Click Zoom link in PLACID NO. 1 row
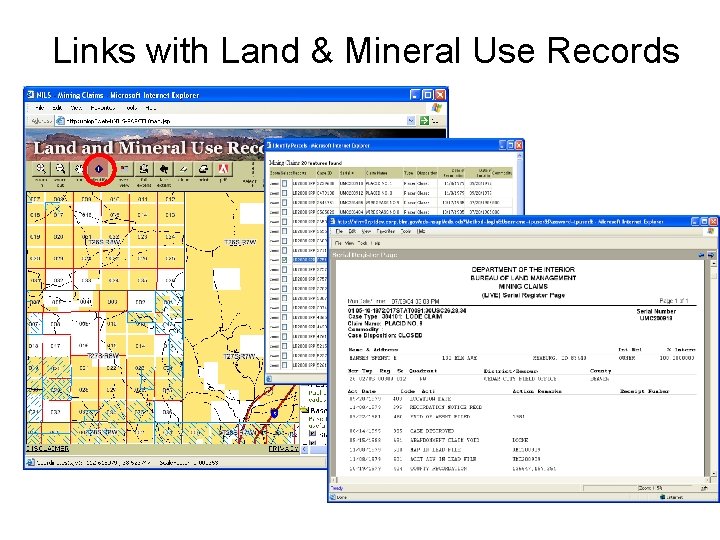This screenshot has height=540, width=720. click(x=274, y=183)
